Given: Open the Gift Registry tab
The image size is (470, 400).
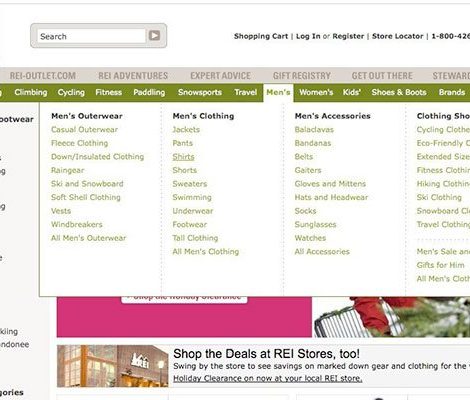Looking at the screenshot, I should (302, 76).
